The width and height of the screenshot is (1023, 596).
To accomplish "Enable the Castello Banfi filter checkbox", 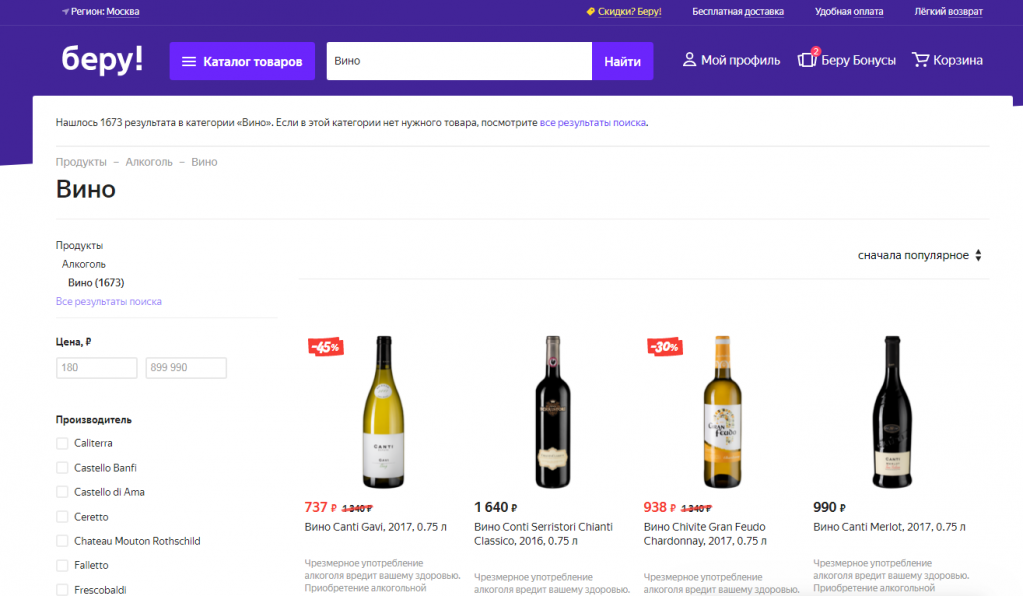I will pyautogui.click(x=63, y=468).
